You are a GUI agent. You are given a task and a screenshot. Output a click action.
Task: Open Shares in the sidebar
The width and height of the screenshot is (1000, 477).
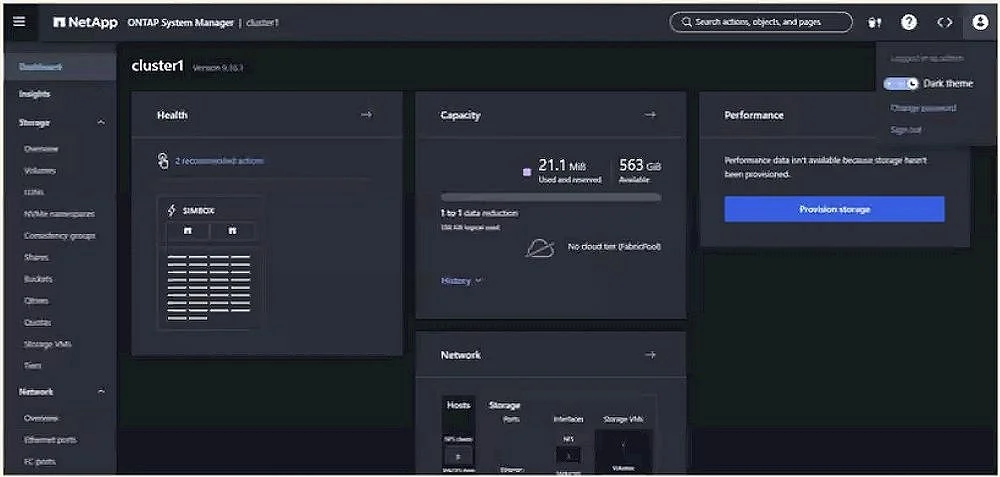tap(36, 257)
